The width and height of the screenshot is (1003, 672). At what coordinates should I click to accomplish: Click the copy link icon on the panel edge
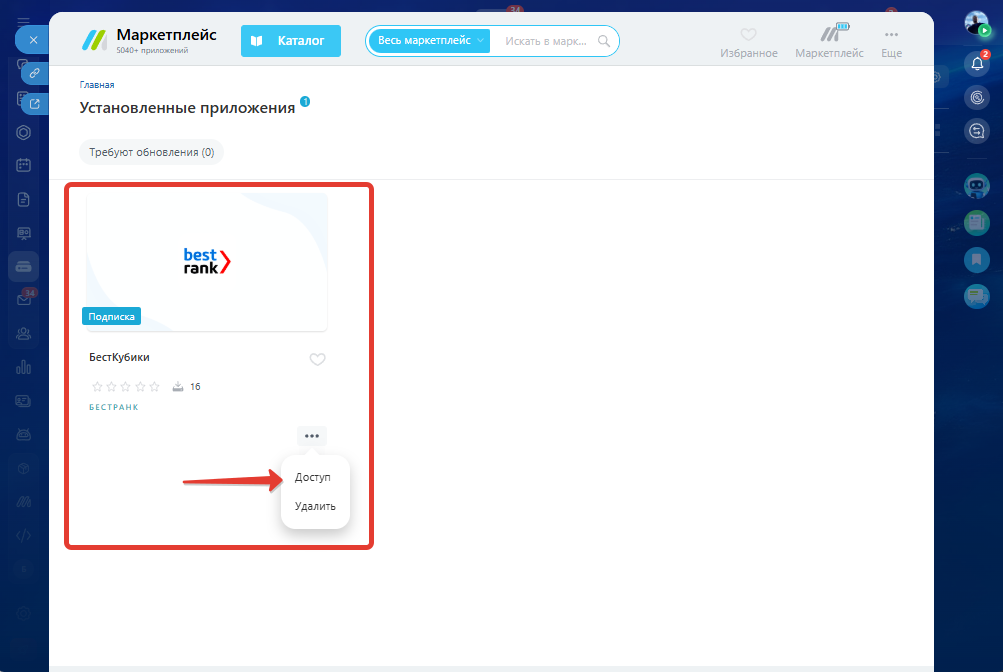(x=34, y=73)
